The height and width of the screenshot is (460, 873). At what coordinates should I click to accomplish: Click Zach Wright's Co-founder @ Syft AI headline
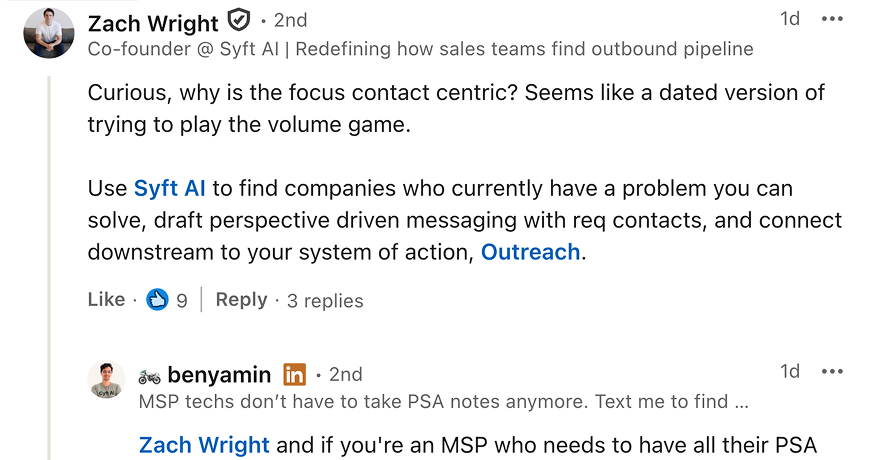click(x=420, y=49)
